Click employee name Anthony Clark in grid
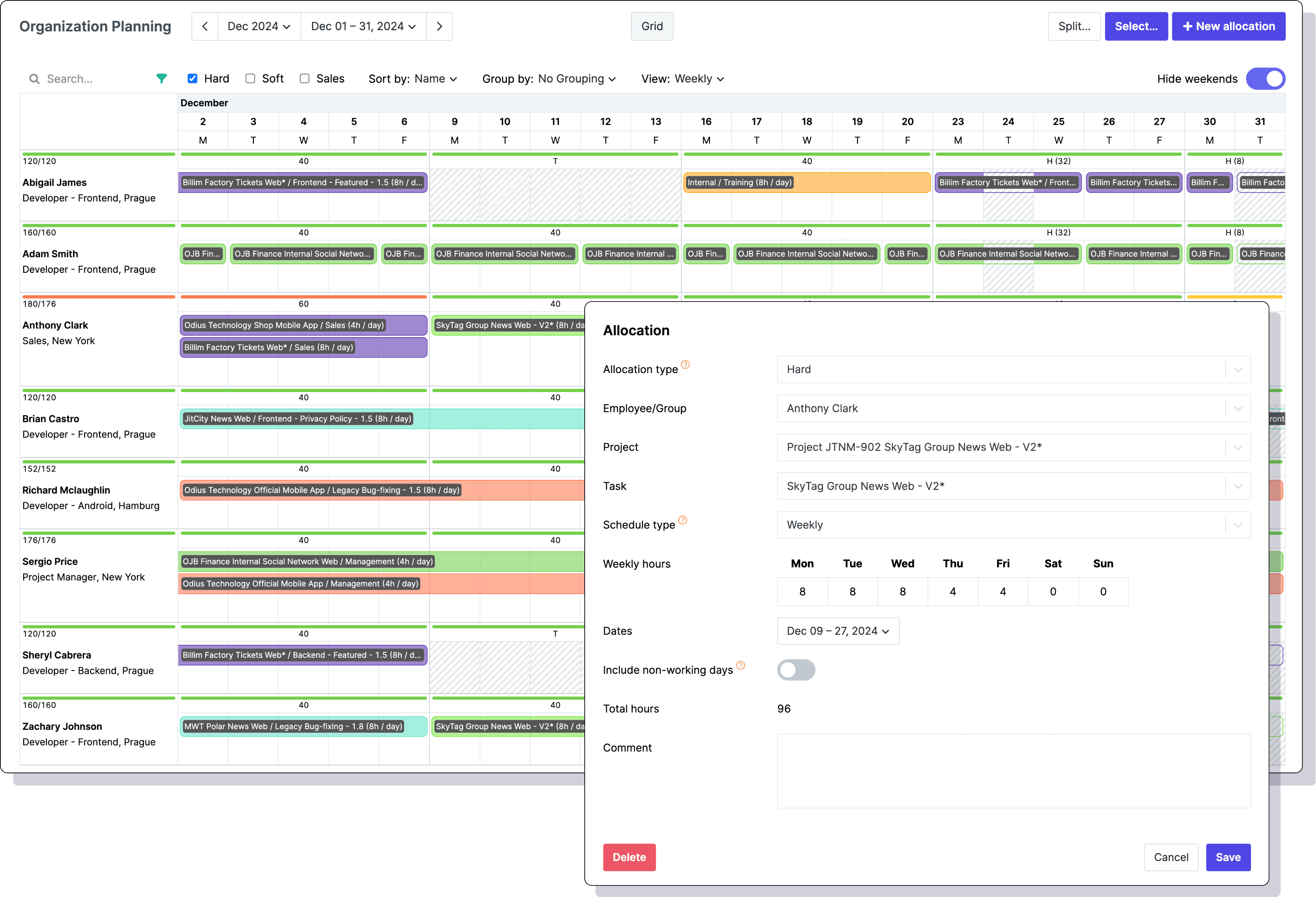 55,326
